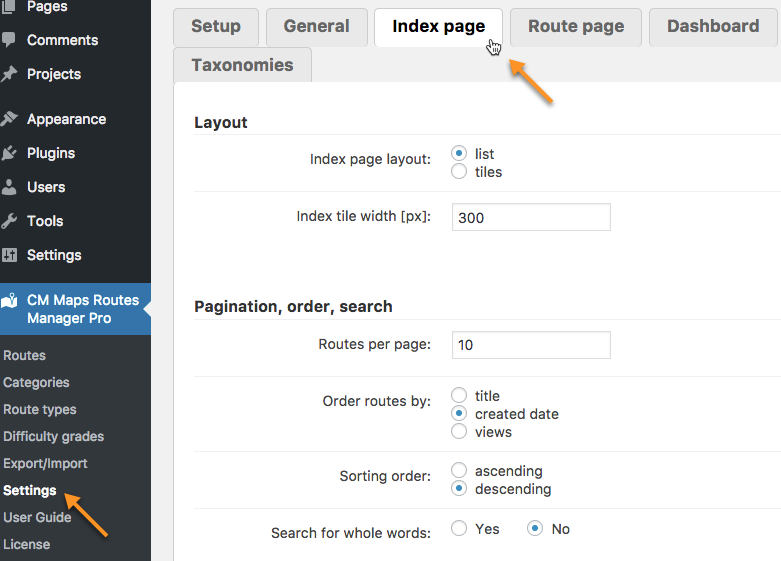781x561 pixels.
Task: Enable Yes for whole word search
Action: (x=459, y=529)
